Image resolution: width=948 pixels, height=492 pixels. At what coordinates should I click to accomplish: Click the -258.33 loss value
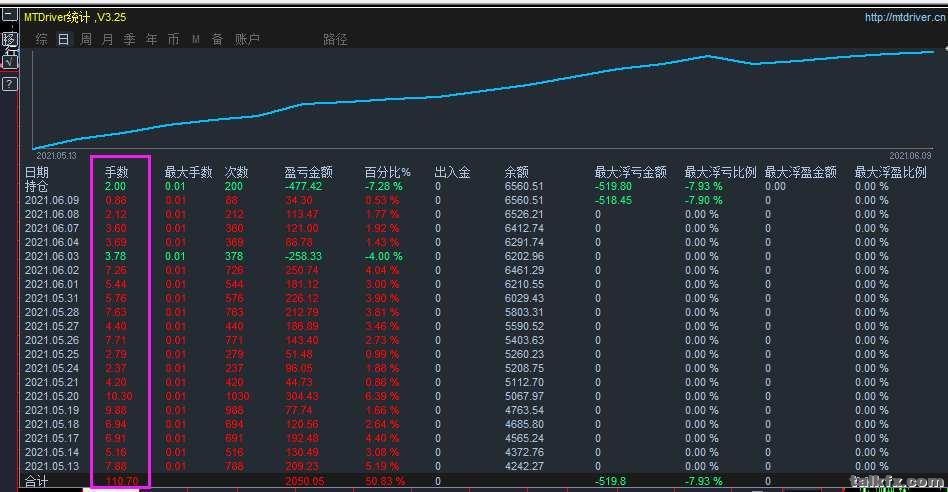pyautogui.click(x=304, y=256)
